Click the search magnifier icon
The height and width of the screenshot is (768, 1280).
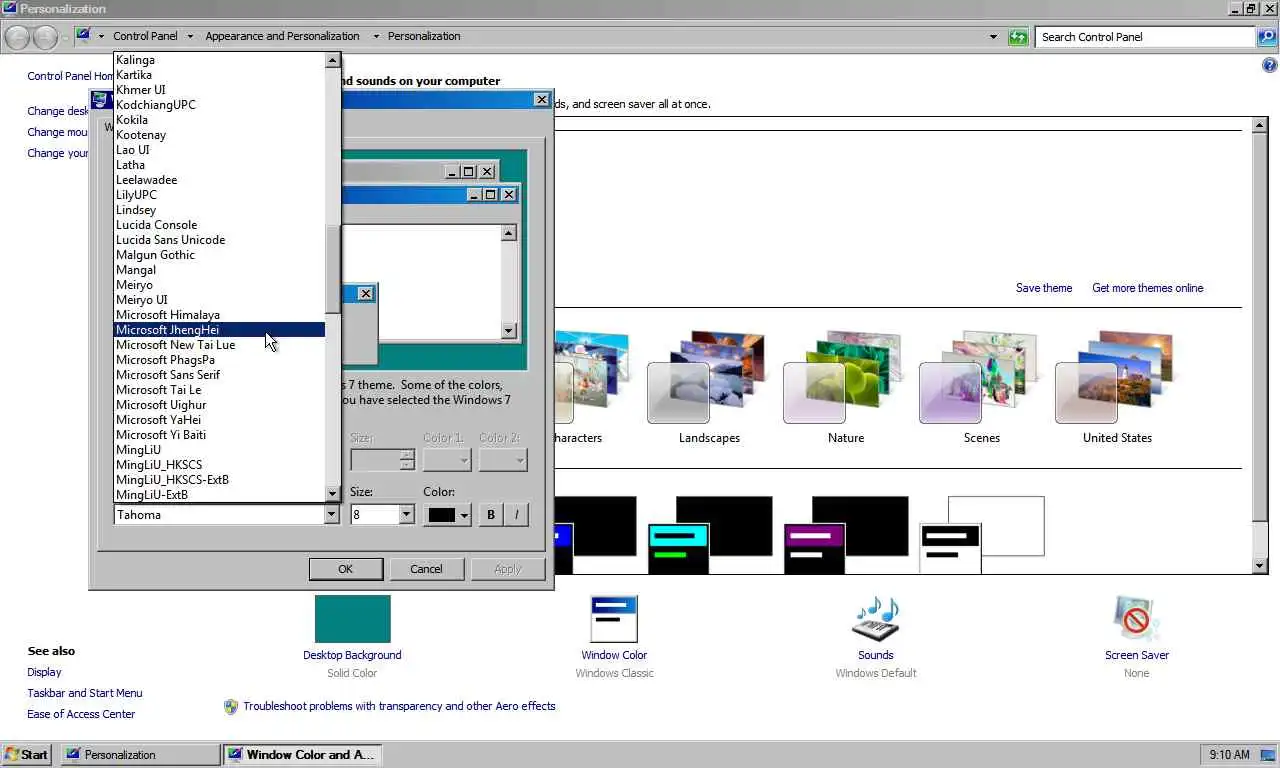pos(1267,37)
